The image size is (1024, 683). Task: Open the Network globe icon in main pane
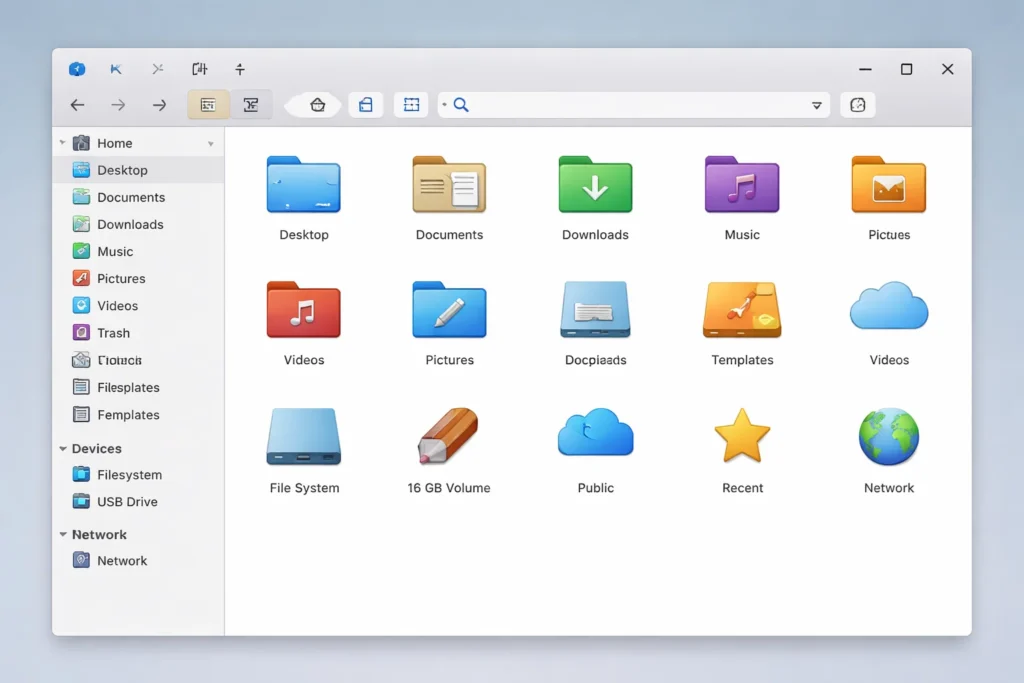[888, 437]
